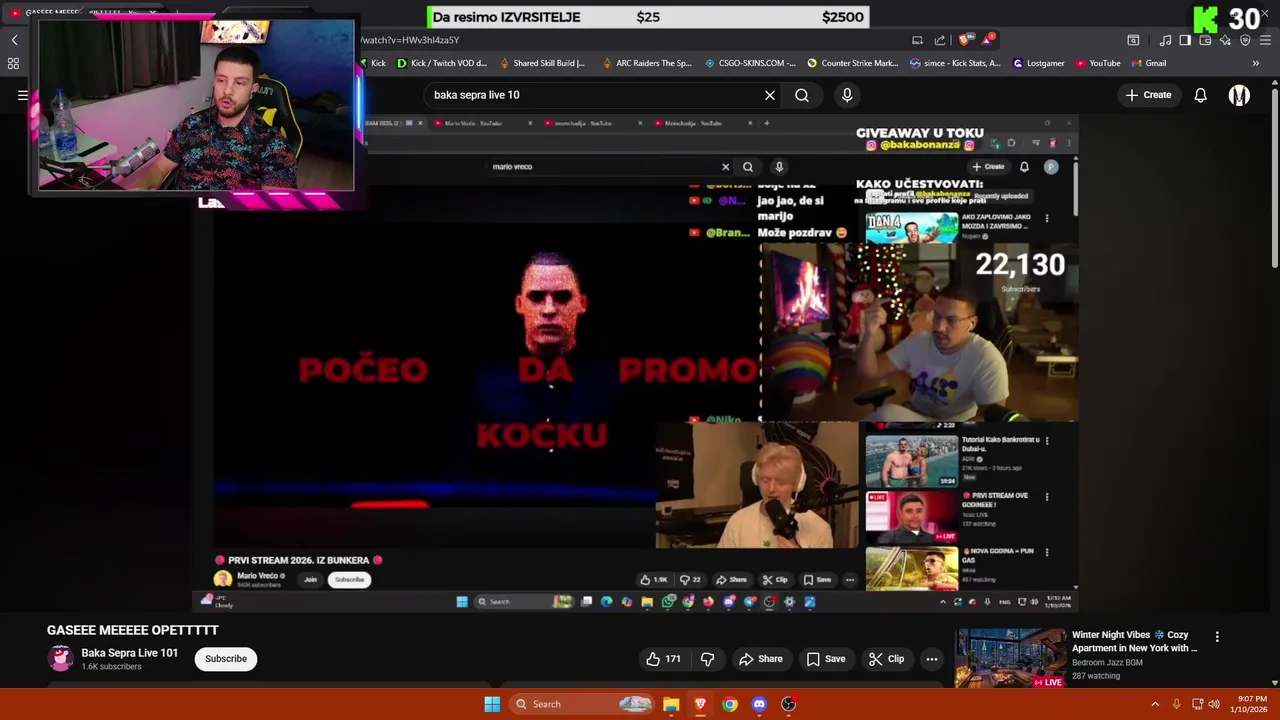
Task: Open Winter Night Vibes video title
Action: 1134,641
